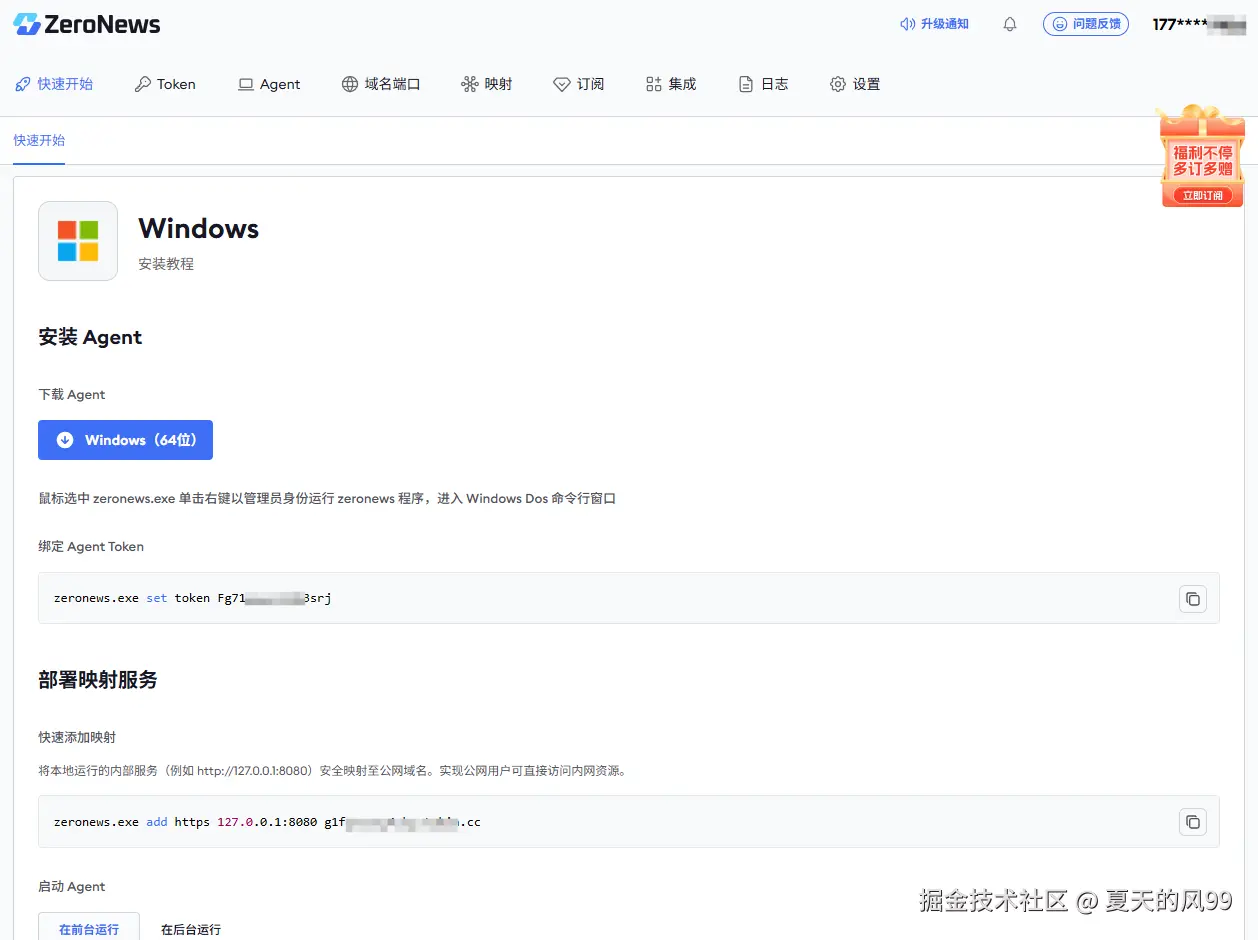Viewport: 1258px width, 940px height.
Task: Open the account menu 177****
Action: coord(1199,24)
